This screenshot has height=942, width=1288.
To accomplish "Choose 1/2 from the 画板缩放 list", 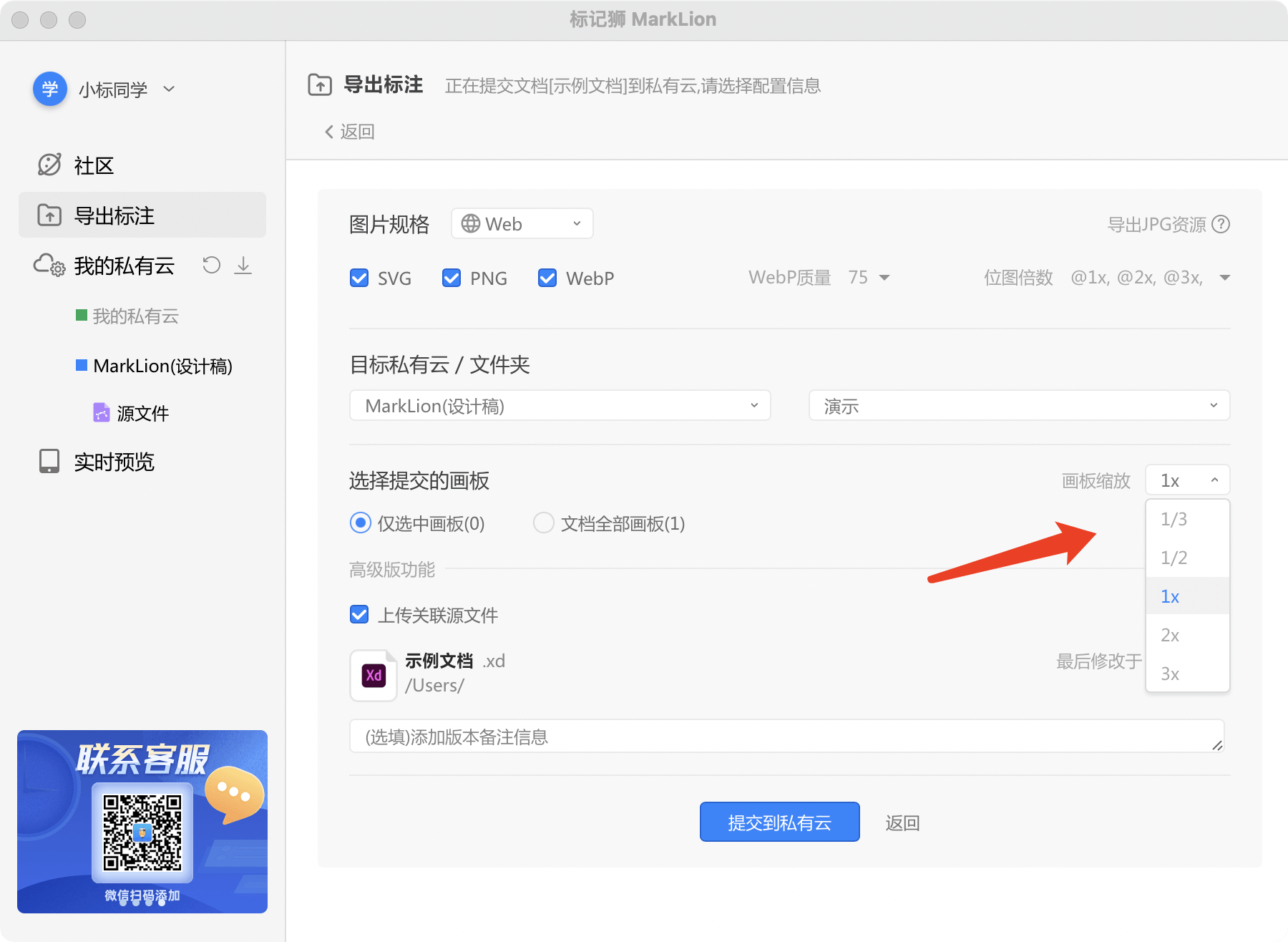I will coord(1174,558).
